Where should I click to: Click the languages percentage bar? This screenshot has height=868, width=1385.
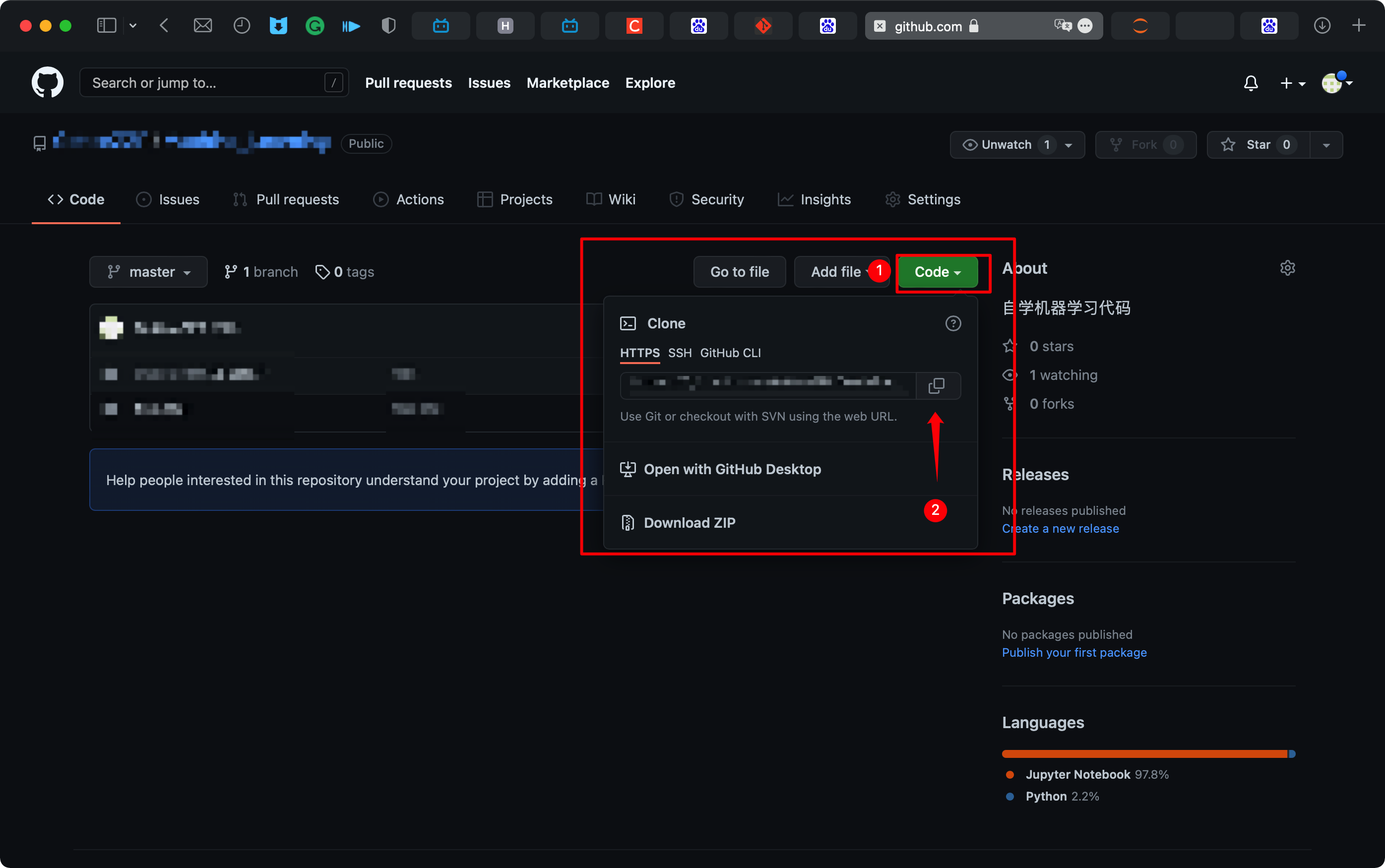(x=1148, y=753)
